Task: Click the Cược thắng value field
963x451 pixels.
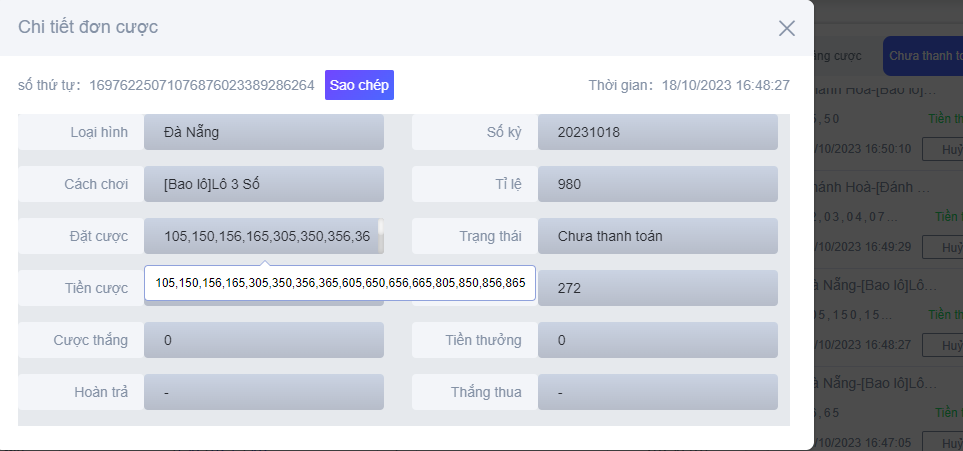Action: click(x=263, y=340)
